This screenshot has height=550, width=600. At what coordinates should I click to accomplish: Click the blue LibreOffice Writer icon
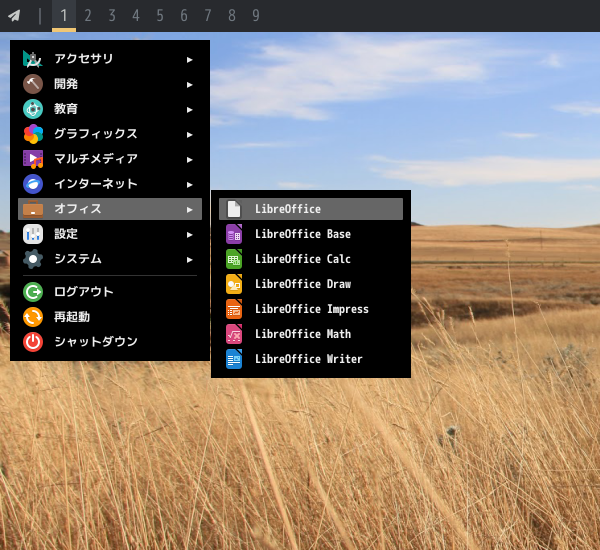point(234,359)
